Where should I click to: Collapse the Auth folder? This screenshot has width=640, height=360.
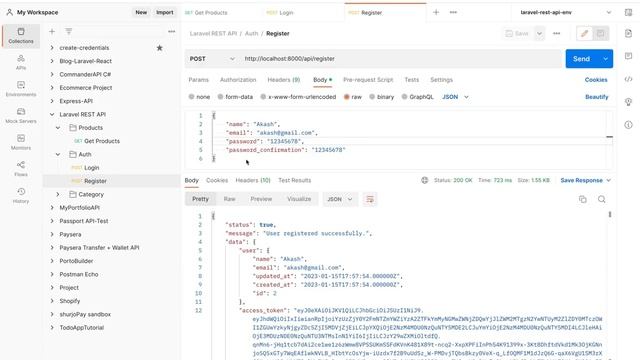[58, 154]
